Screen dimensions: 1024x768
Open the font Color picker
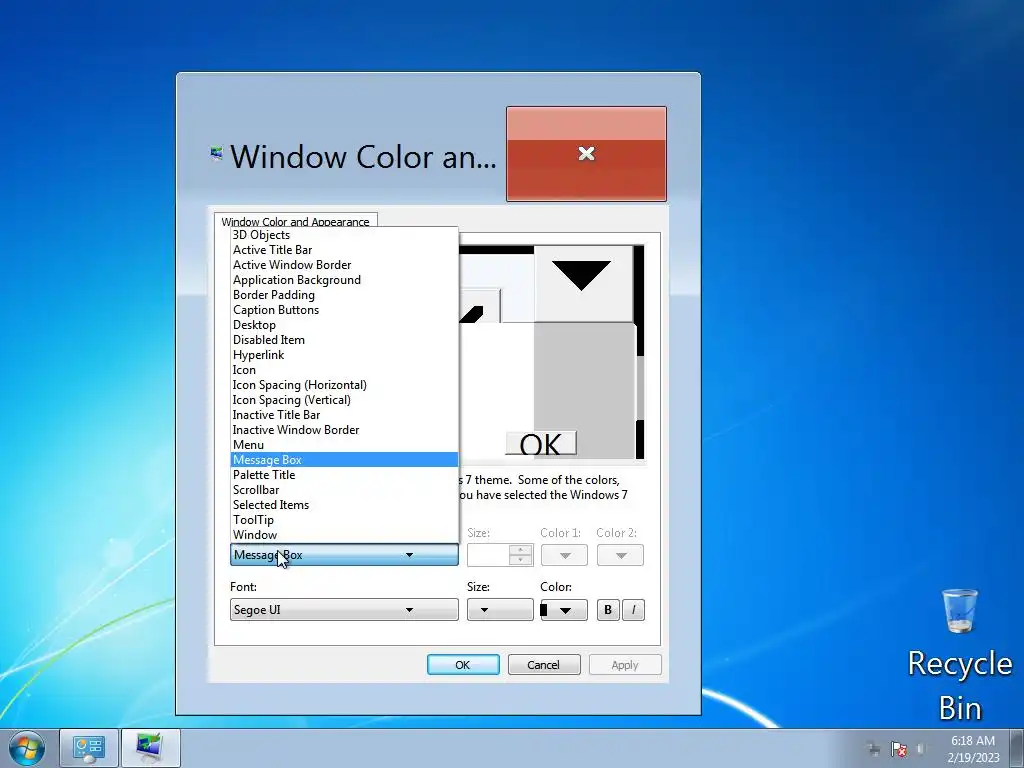point(564,610)
